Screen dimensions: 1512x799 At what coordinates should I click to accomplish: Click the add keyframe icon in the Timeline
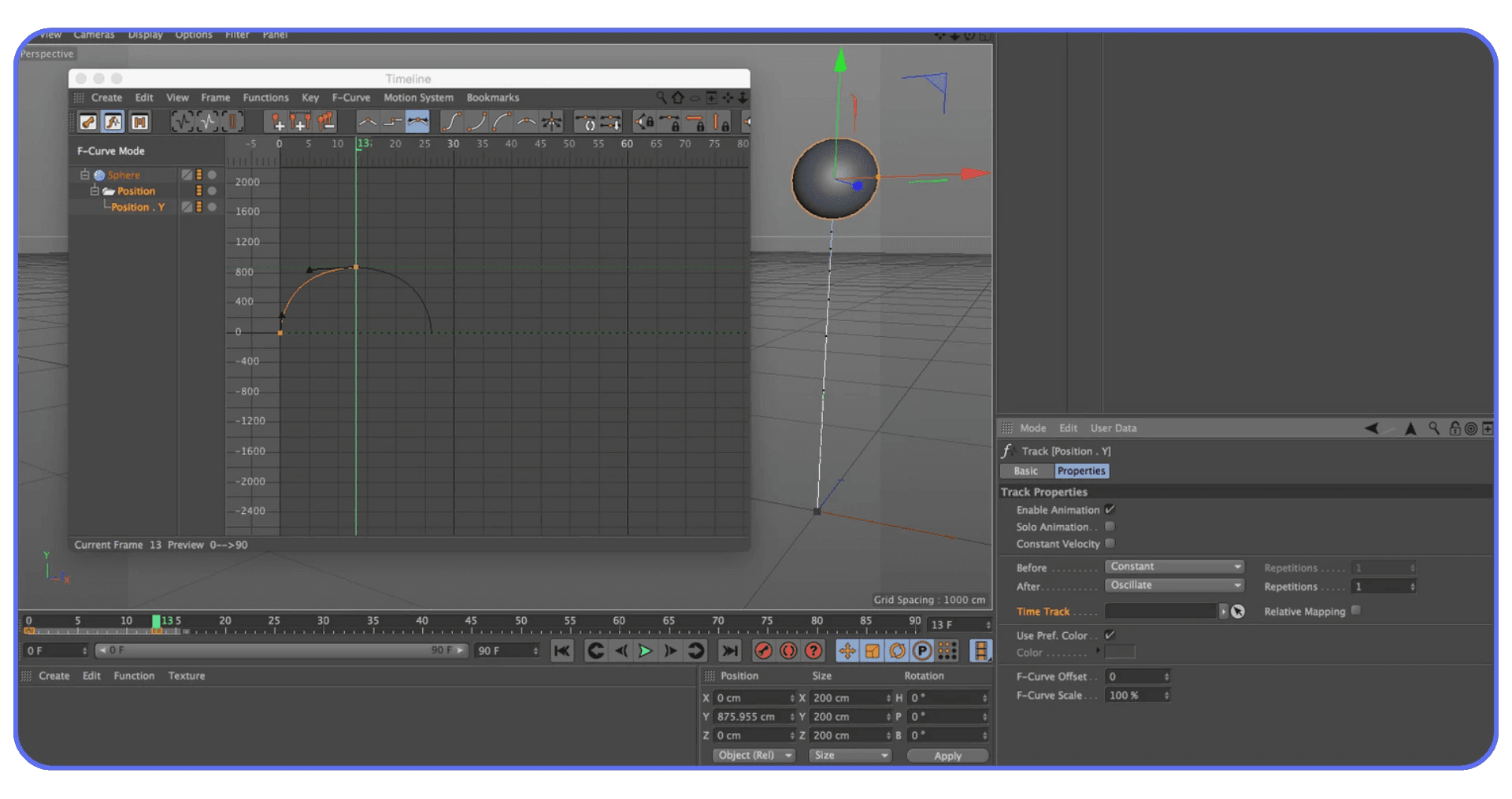(x=279, y=121)
